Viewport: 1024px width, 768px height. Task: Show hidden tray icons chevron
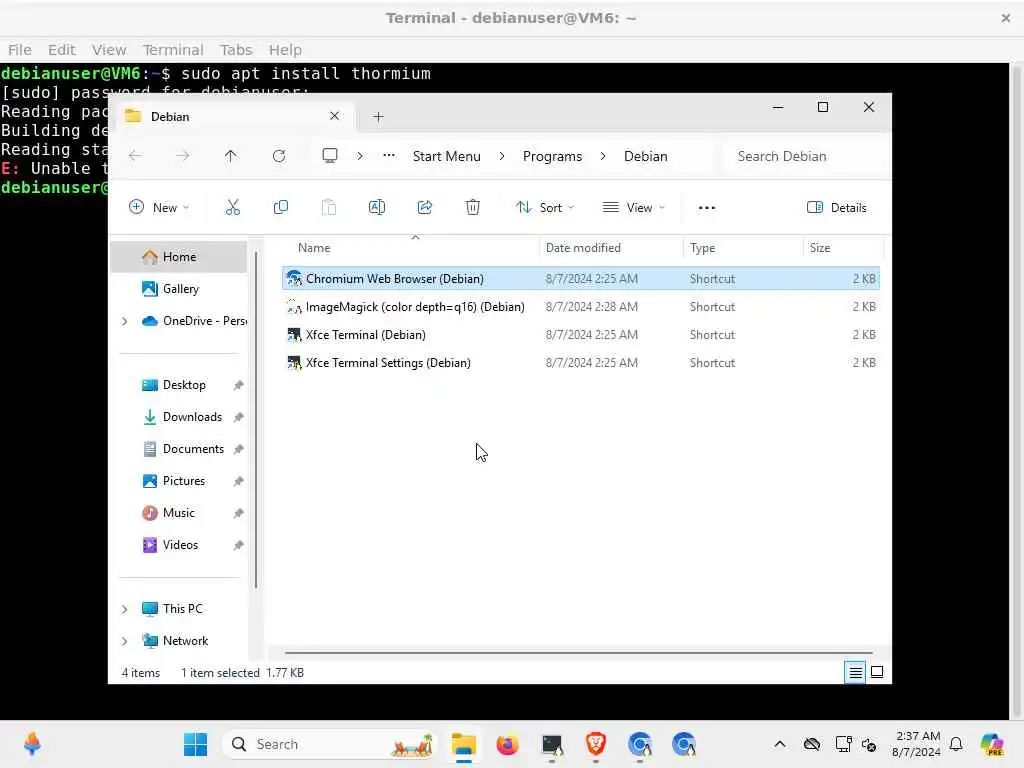[780, 744]
